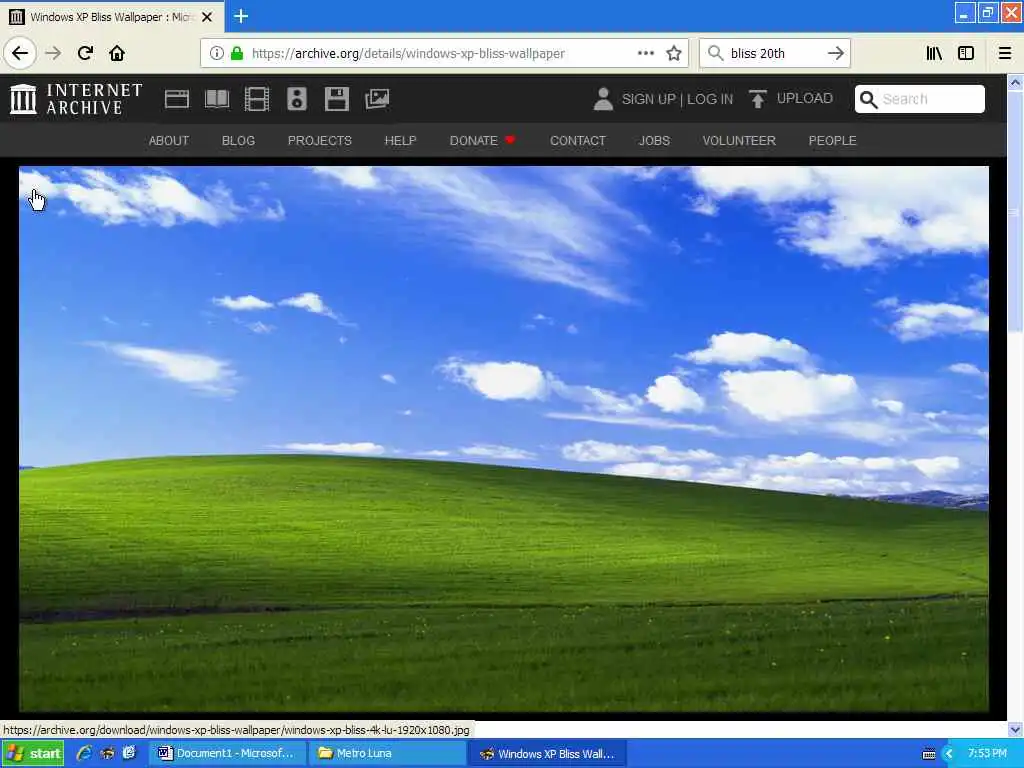This screenshot has height=768, width=1024.
Task: Click the 'bliss 20th' browser search box
Action: [x=776, y=54]
